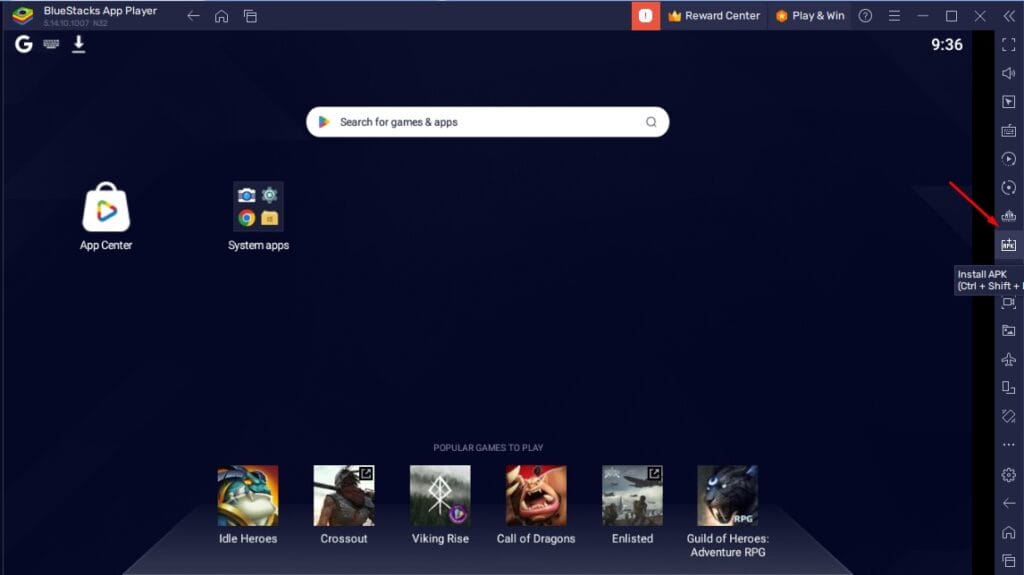The height and width of the screenshot is (575, 1024).
Task: Minimize the BlueStacks window
Action: [x=923, y=16]
